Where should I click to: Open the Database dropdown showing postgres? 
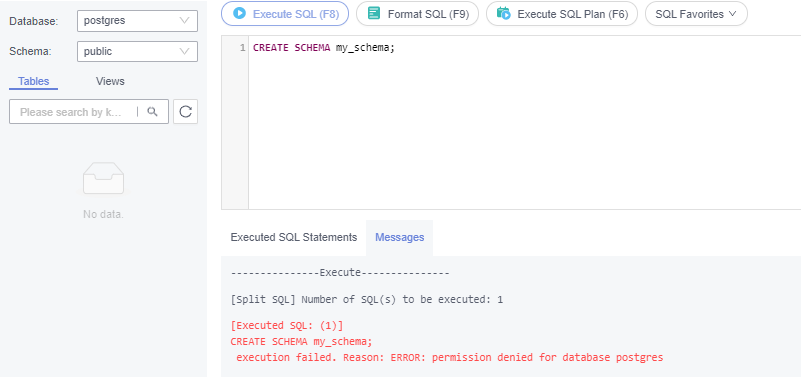137,21
